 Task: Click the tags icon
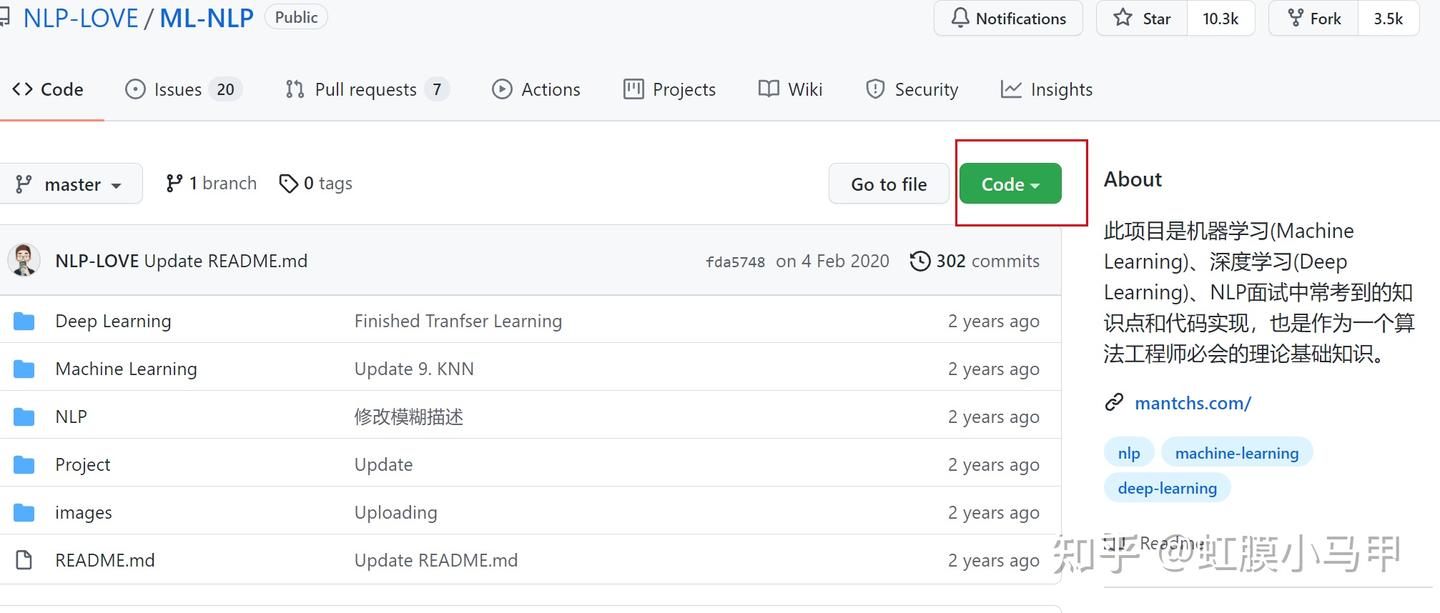pos(289,184)
